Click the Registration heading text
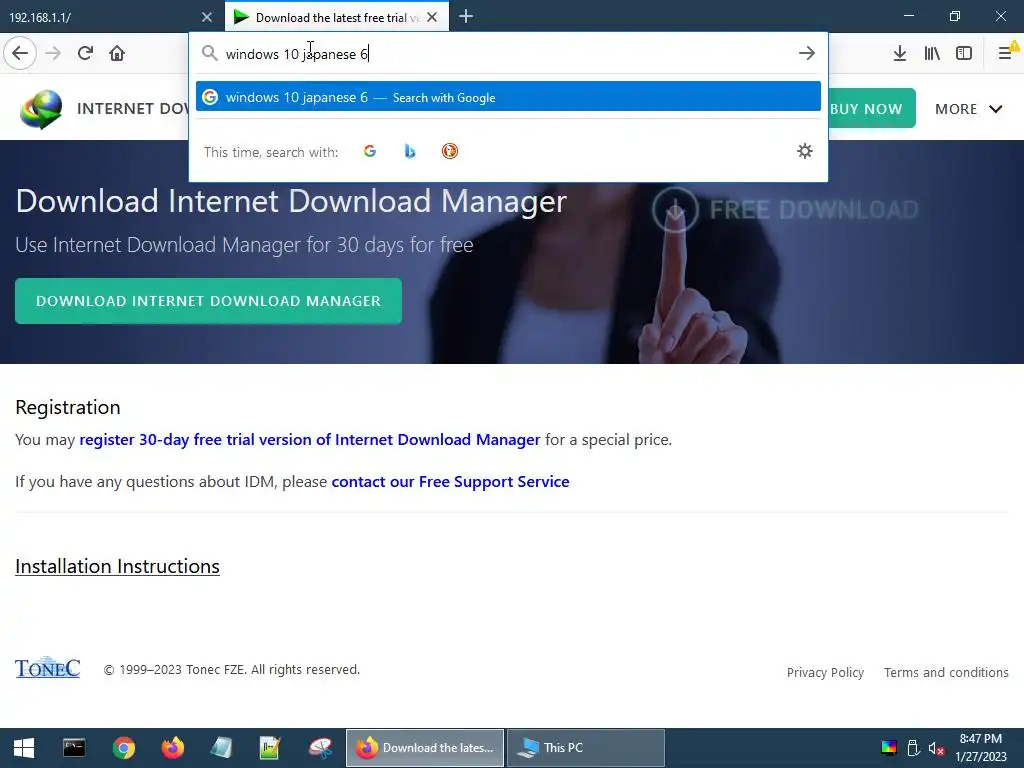The width and height of the screenshot is (1024, 768). [x=68, y=407]
